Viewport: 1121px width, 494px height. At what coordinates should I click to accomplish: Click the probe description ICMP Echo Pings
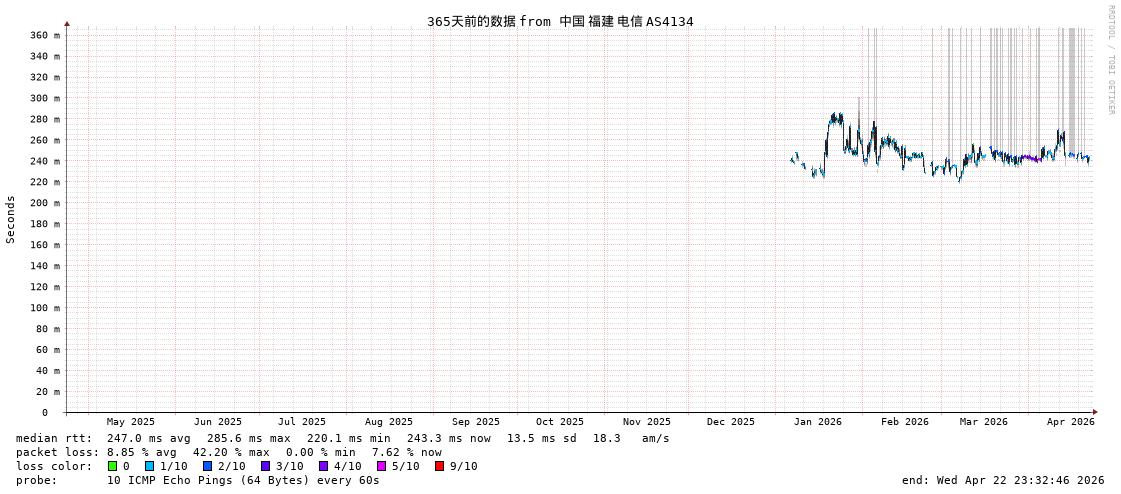click(x=243, y=480)
